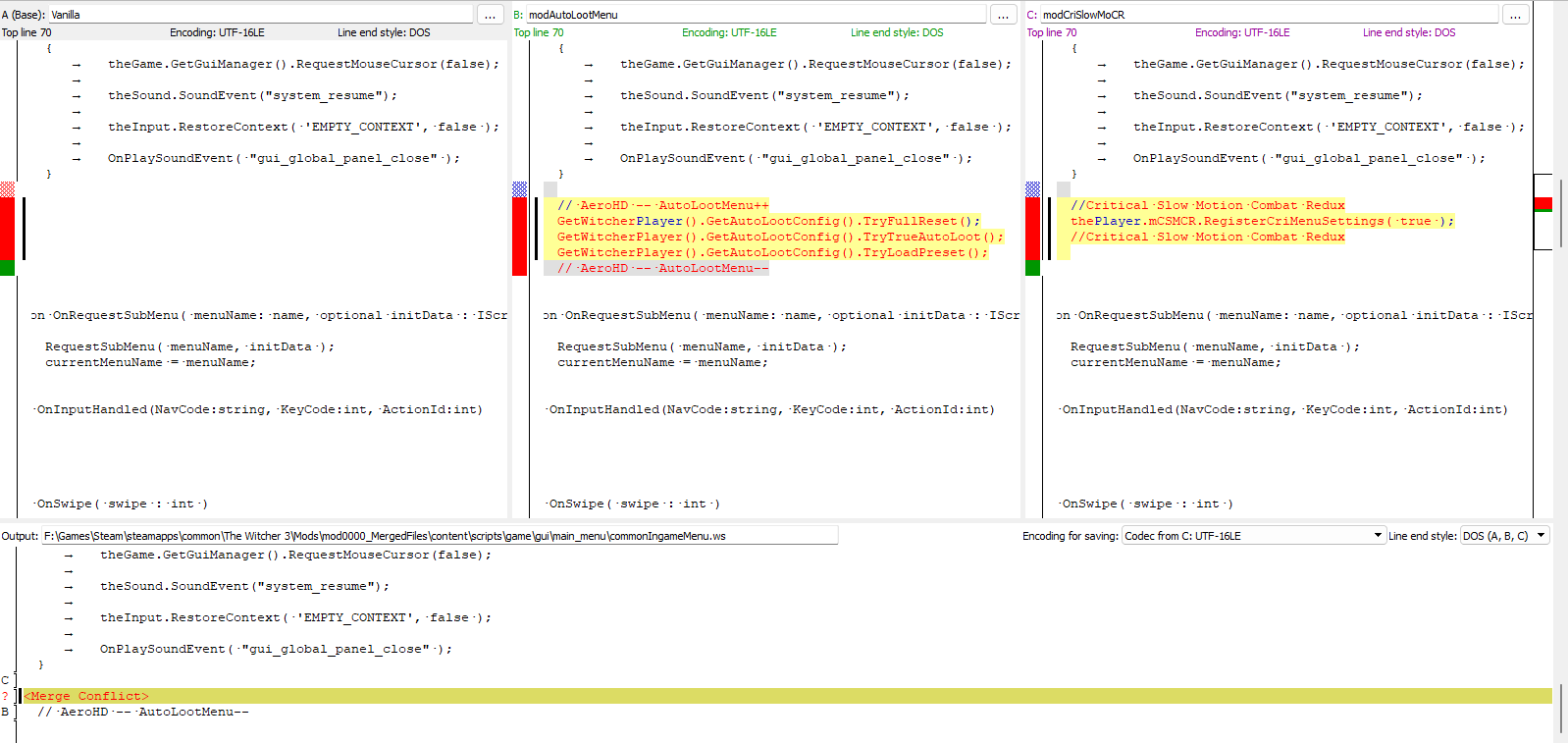Select the 'C' source marker beside the output merge area

pos(5,680)
